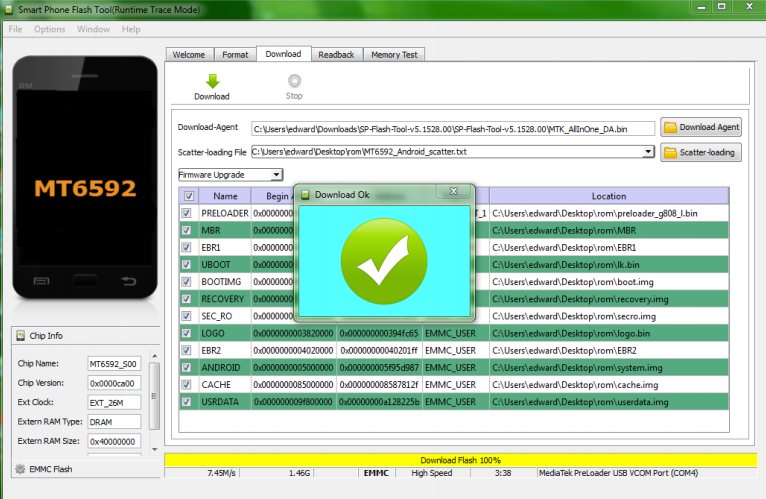Select the Download tab
The height and width of the screenshot is (499, 766).
[x=283, y=54]
